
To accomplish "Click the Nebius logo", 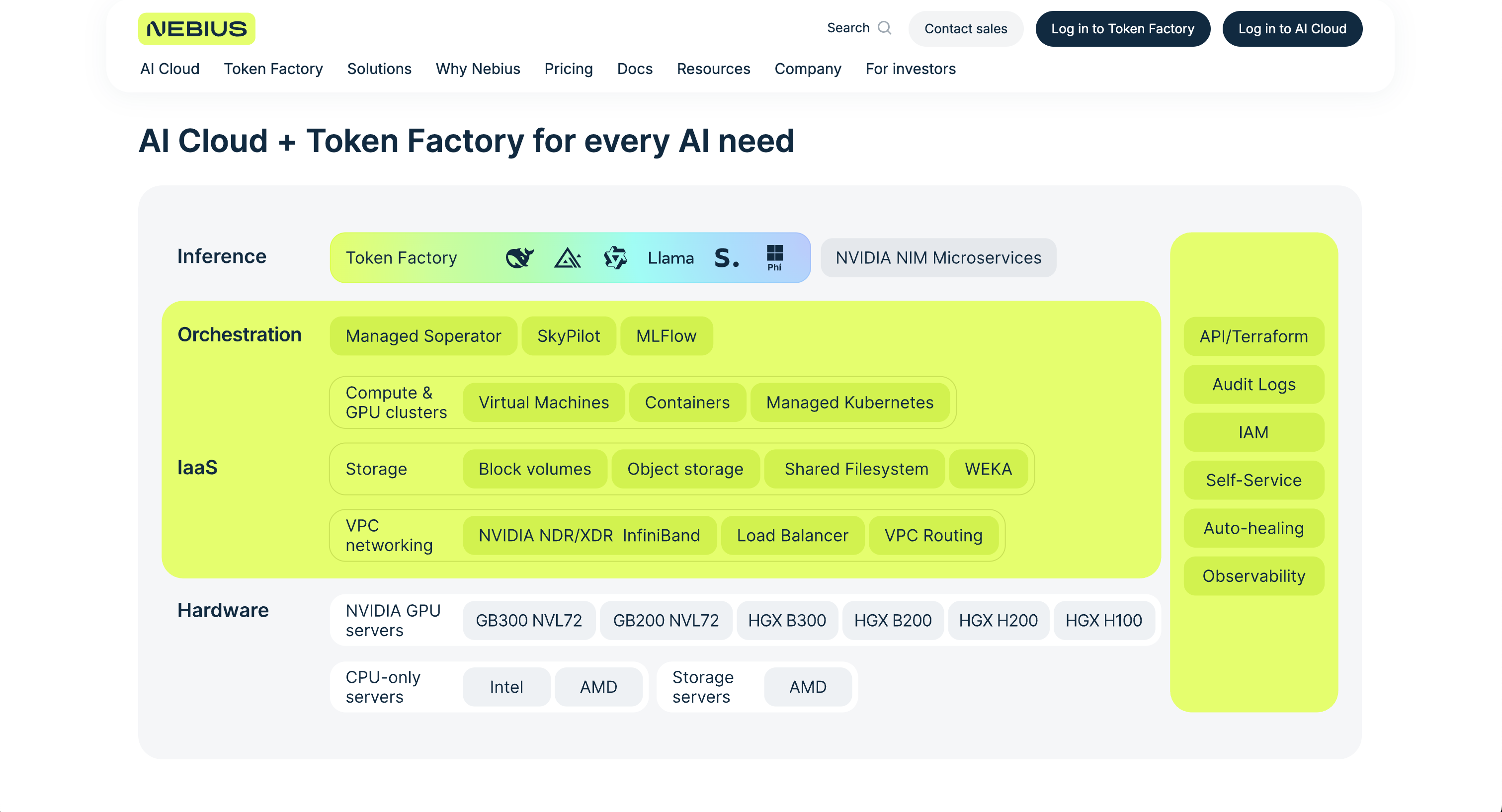I will pyautogui.click(x=196, y=28).
